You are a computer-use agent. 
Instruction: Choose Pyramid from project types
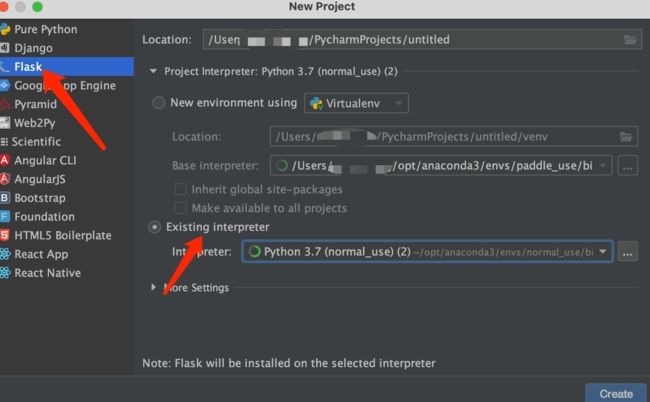tap(36, 104)
